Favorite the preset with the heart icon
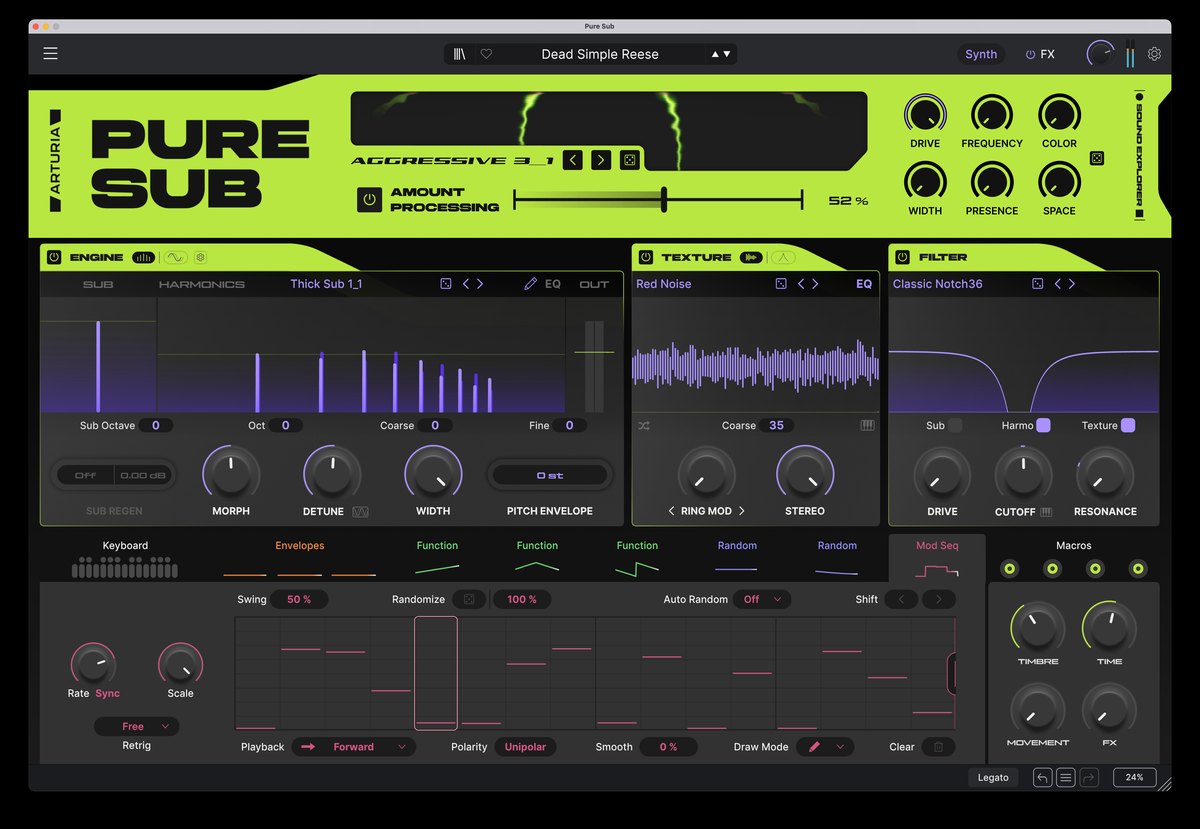 (487, 54)
